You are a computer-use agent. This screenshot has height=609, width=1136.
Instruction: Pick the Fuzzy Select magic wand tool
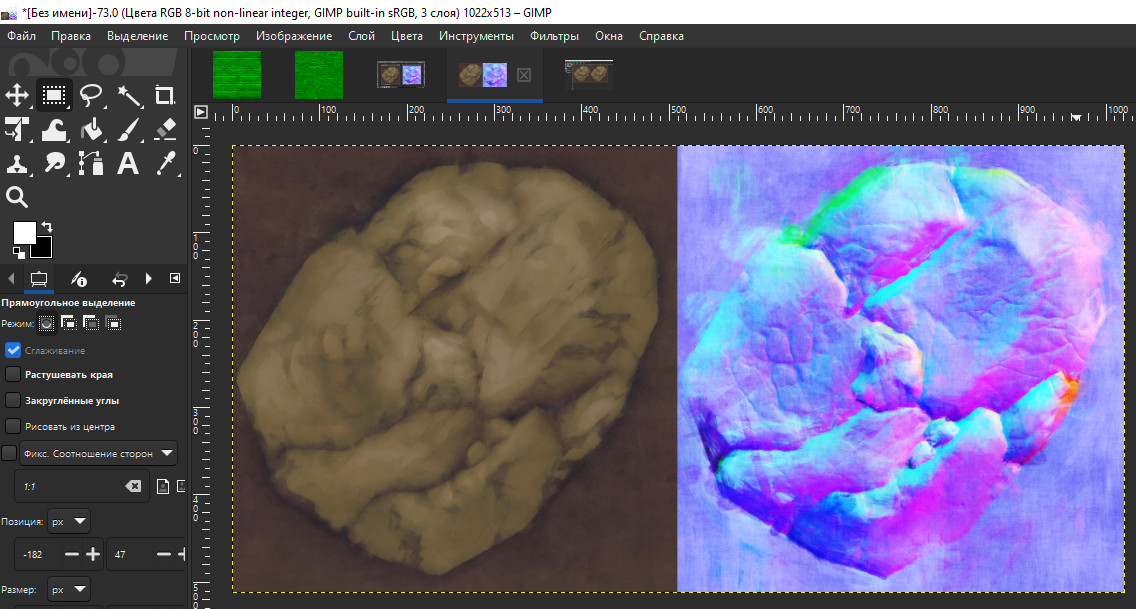coord(128,95)
